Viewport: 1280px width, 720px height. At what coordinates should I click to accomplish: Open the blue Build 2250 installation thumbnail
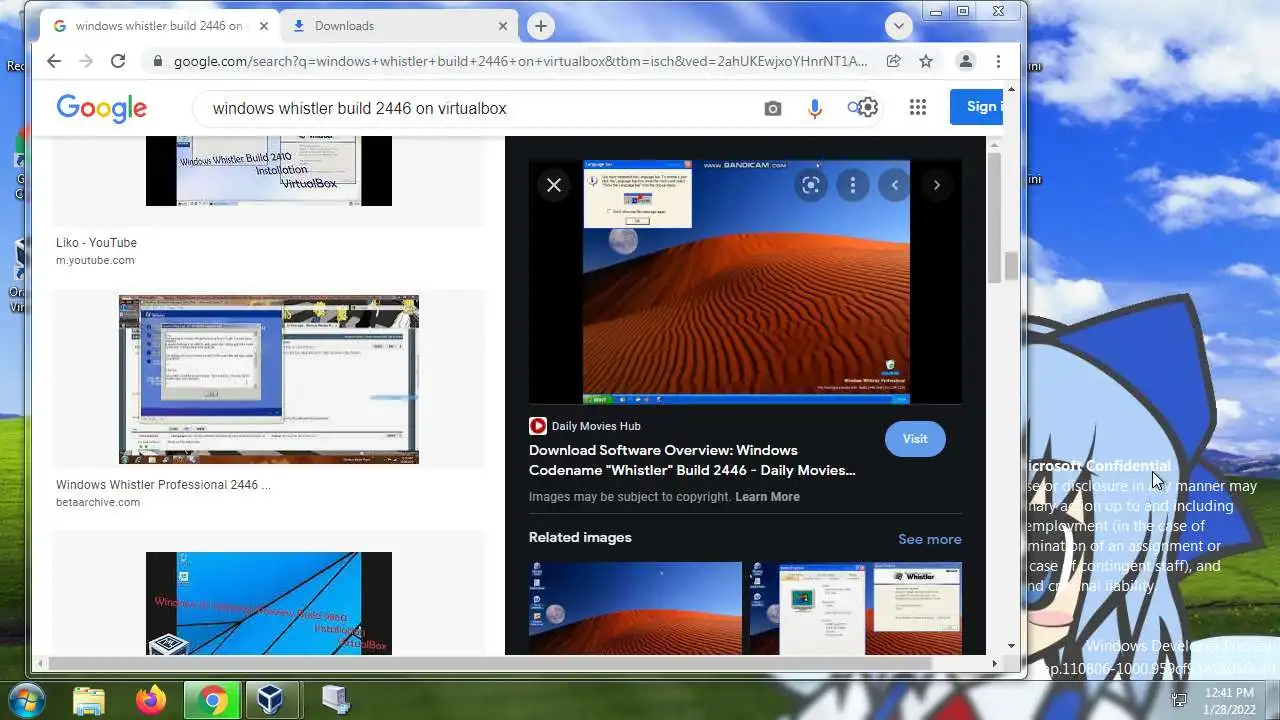(x=269, y=603)
